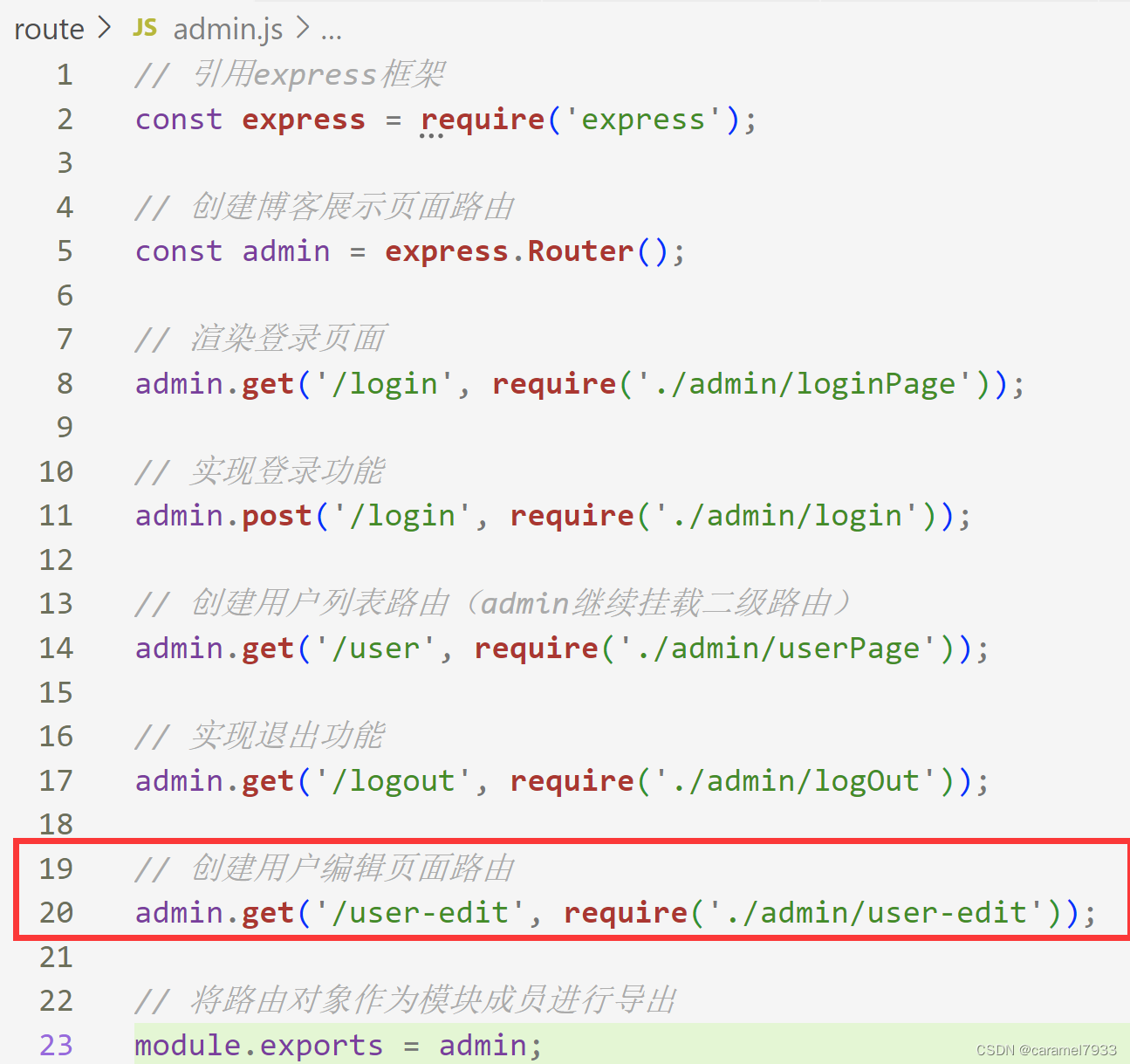Image resolution: width=1130 pixels, height=1064 pixels.
Task: Click line number 8 in gutter
Action: tap(65, 383)
